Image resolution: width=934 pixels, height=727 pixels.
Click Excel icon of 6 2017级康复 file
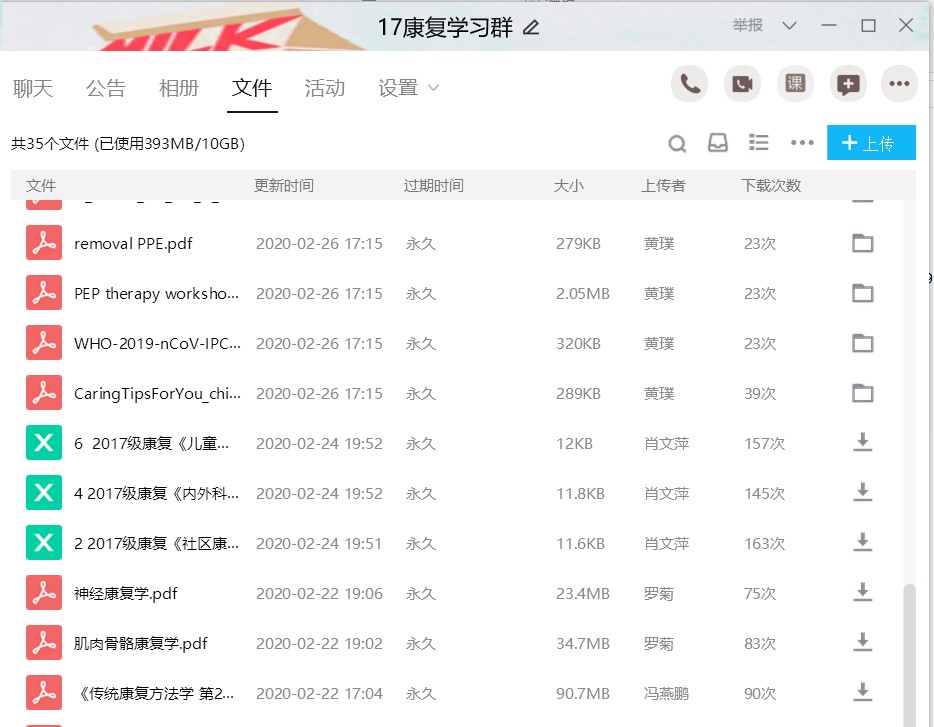(x=43, y=443)
